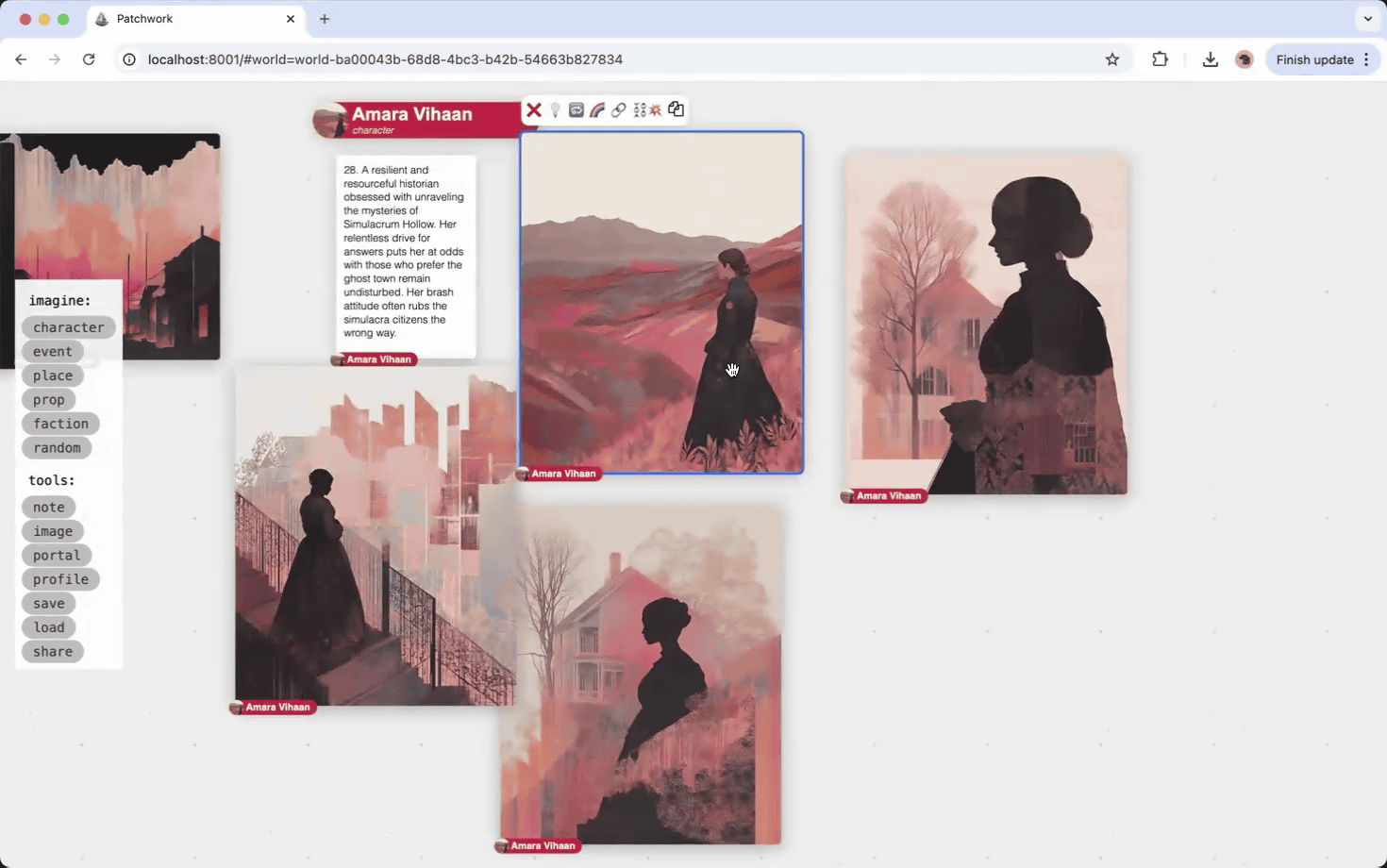The width and height of the screenshot is (1387, 868).
Task: Click the rainbow brush icon in the toolbar
Action: (596, 109)
